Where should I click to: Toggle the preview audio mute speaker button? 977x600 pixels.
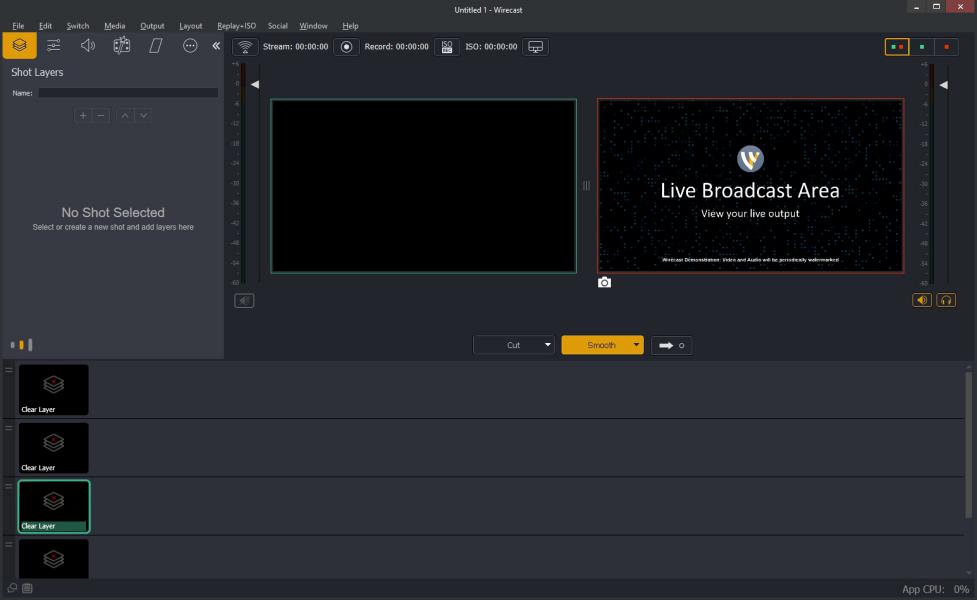[x=244, y=301]
